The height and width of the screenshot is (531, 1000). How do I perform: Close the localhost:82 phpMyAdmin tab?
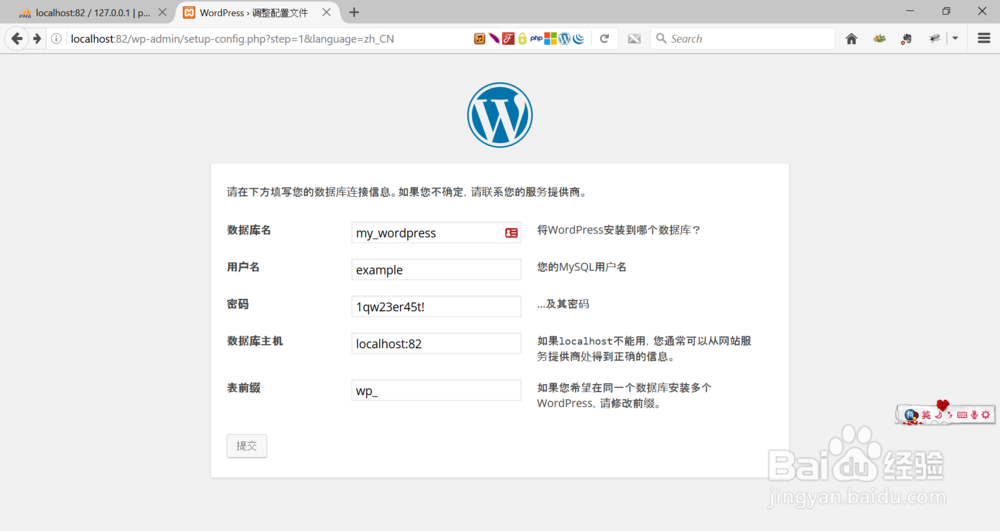(x=163, y=12)
